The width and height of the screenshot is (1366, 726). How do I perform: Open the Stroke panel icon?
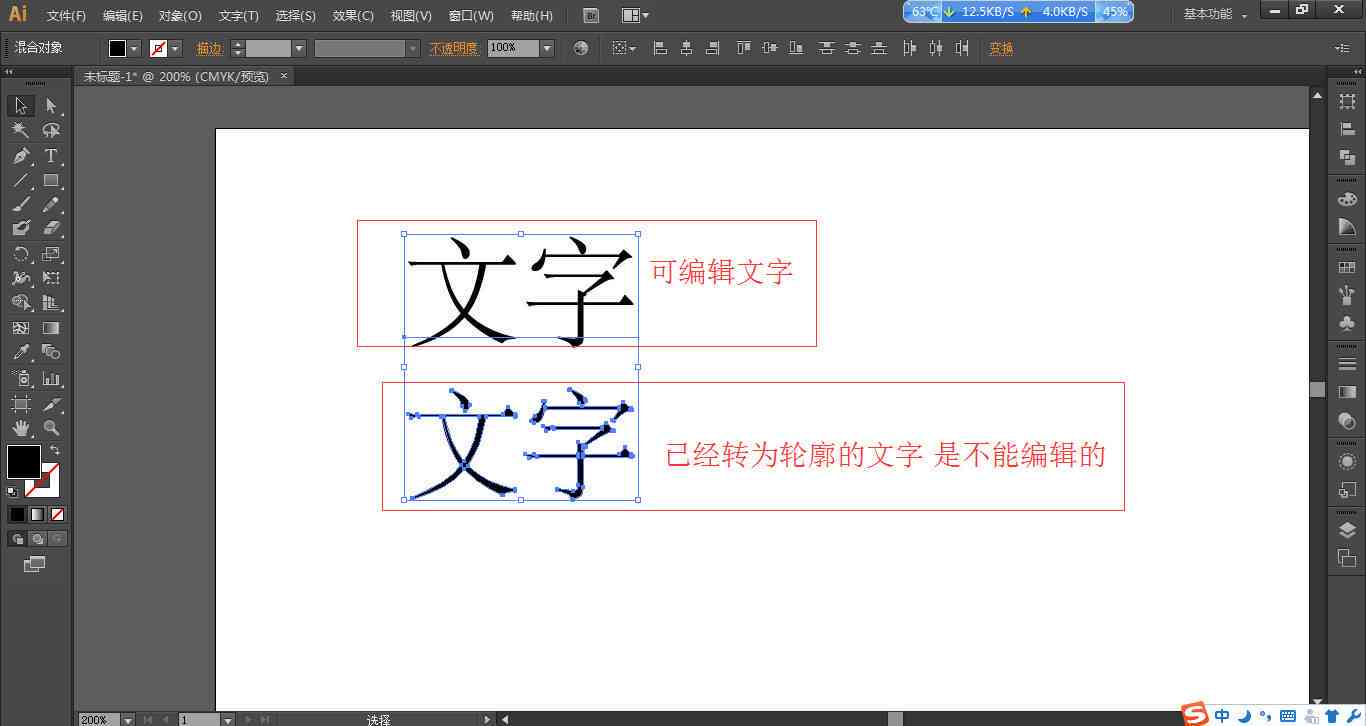click(1347, 364)
